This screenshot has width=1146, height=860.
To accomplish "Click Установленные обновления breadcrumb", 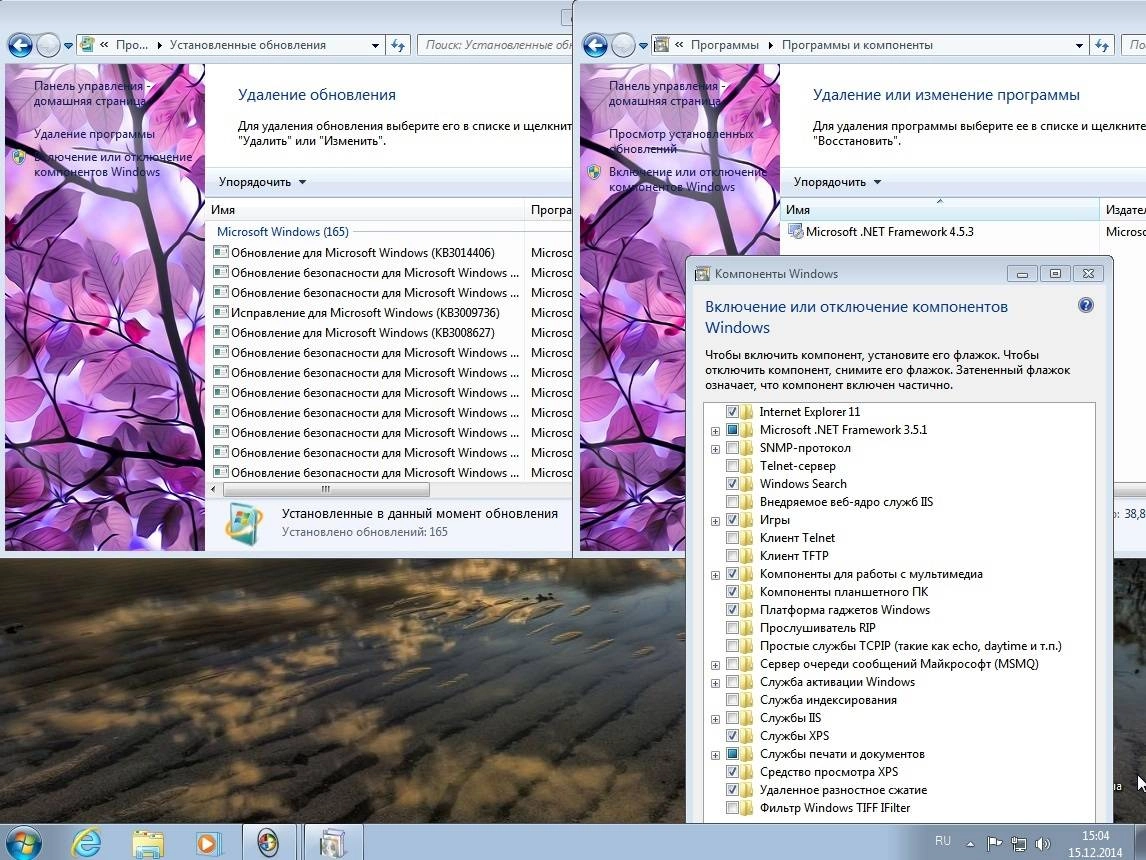I will click(248, 45).
